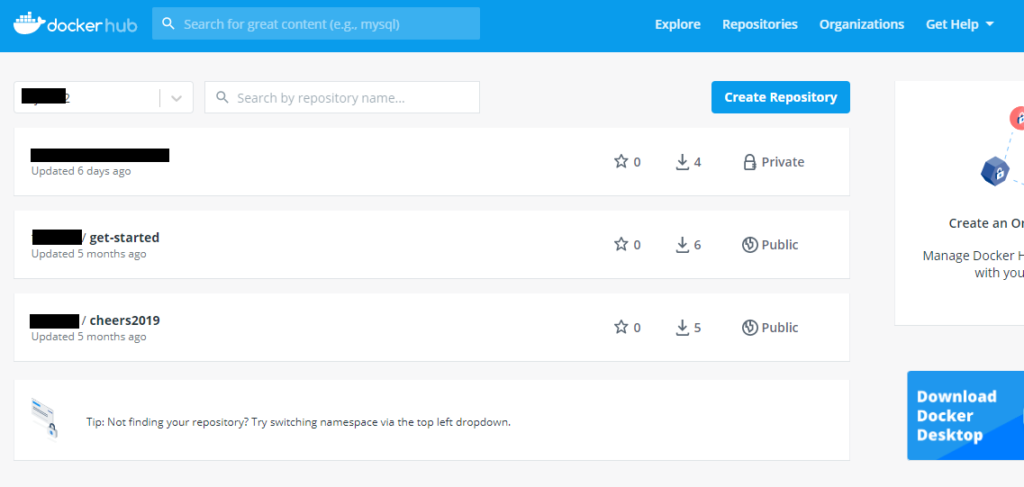
Task: Click 'Create an Or...' heading in side panel
Action: (x=986, y=223)
